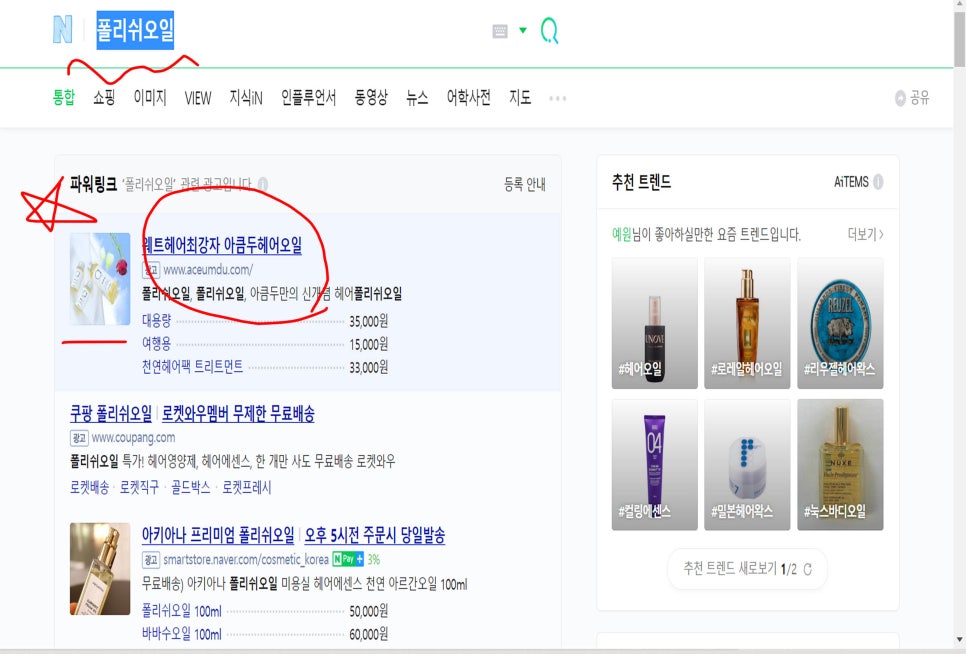Viewport: 966px width, 654px height.
Task: Open the #리우젤헤어왁스 trend thumbnail
Action: [x=840, y=323]
